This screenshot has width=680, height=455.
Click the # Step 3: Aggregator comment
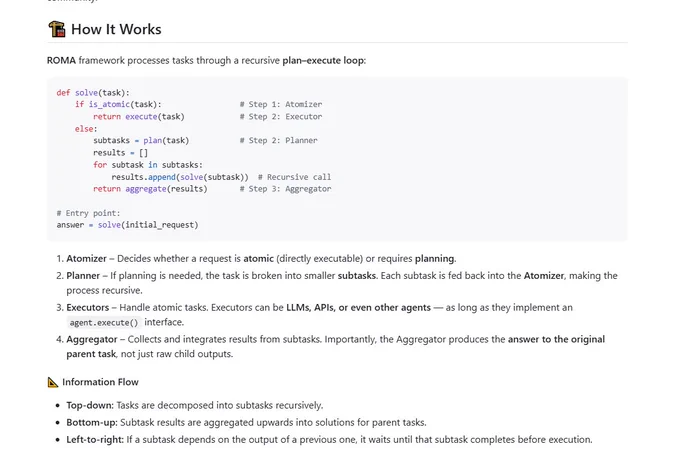coord(285,189)
